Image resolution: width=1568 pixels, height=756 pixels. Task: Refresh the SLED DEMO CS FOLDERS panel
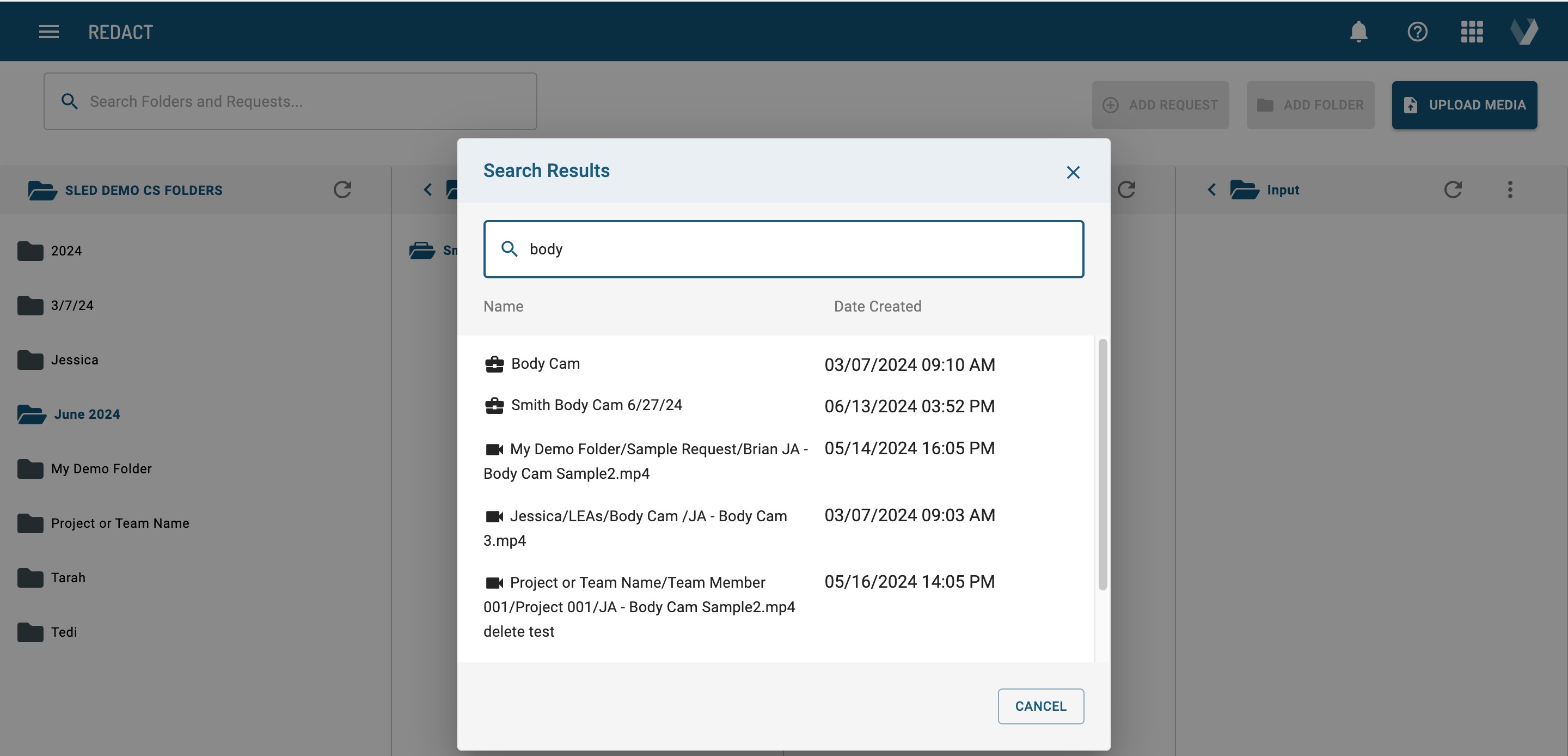(x=342, y=190)
